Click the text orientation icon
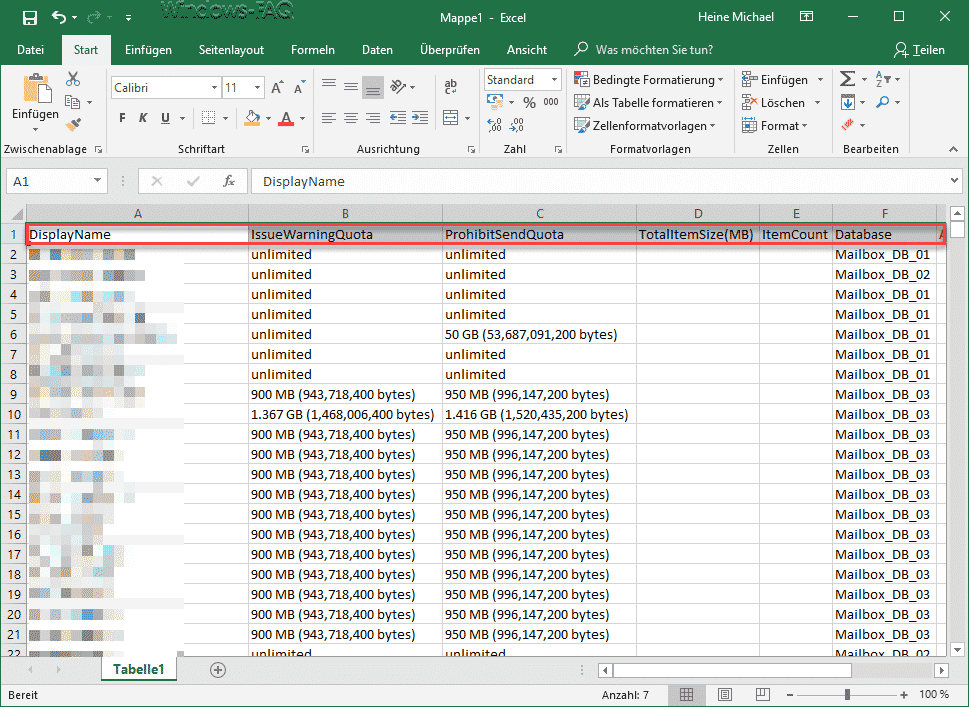 pos(399,87)
